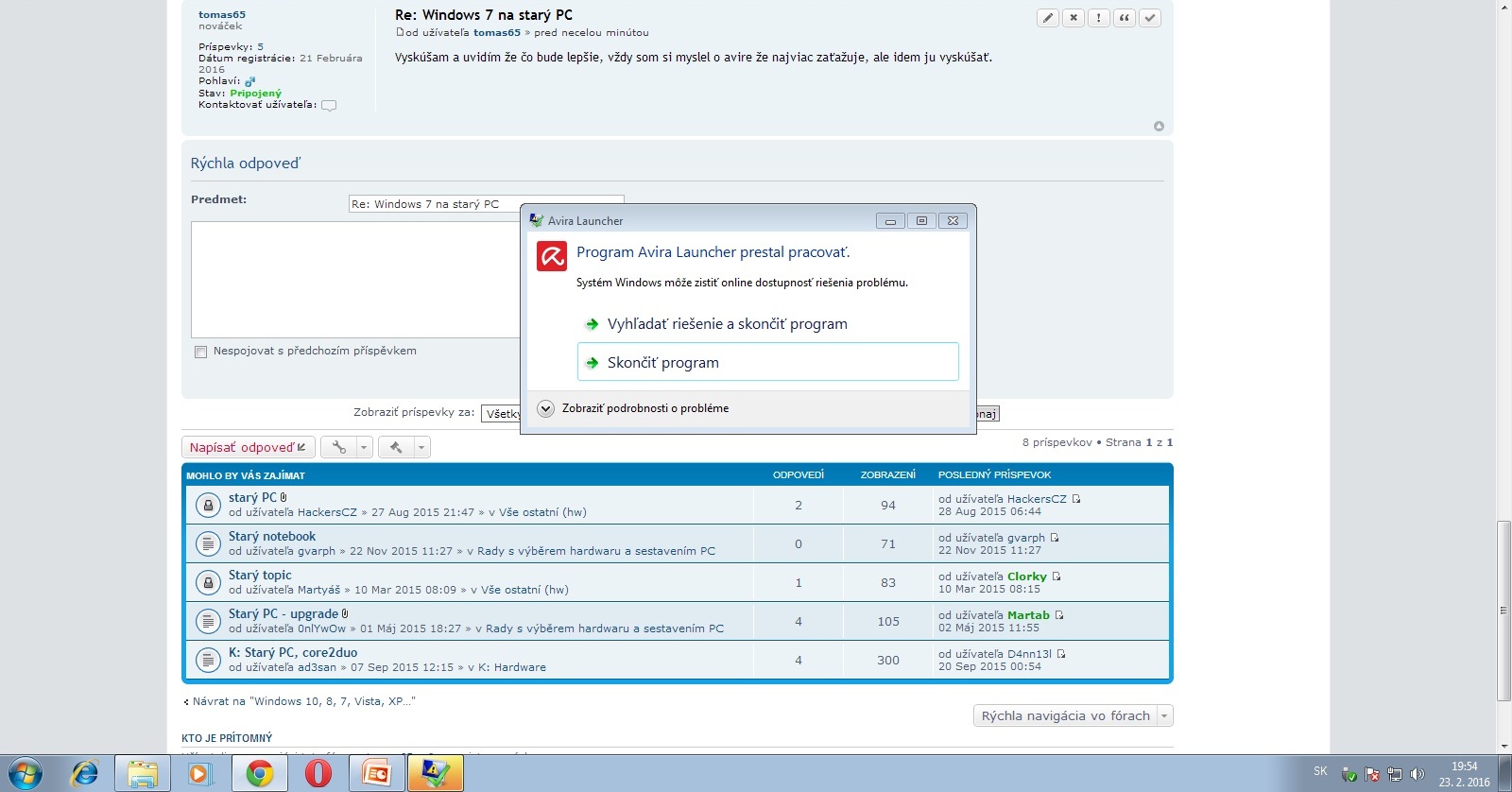Open the "Starý topic" thread link
Viewport: 1512px width, 792px height.
click(260, 575)
